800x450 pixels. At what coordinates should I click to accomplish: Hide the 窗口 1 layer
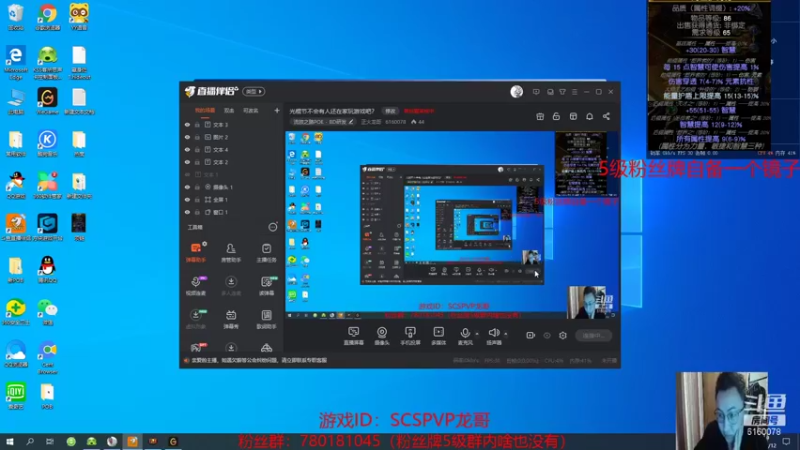coord(187,212)
